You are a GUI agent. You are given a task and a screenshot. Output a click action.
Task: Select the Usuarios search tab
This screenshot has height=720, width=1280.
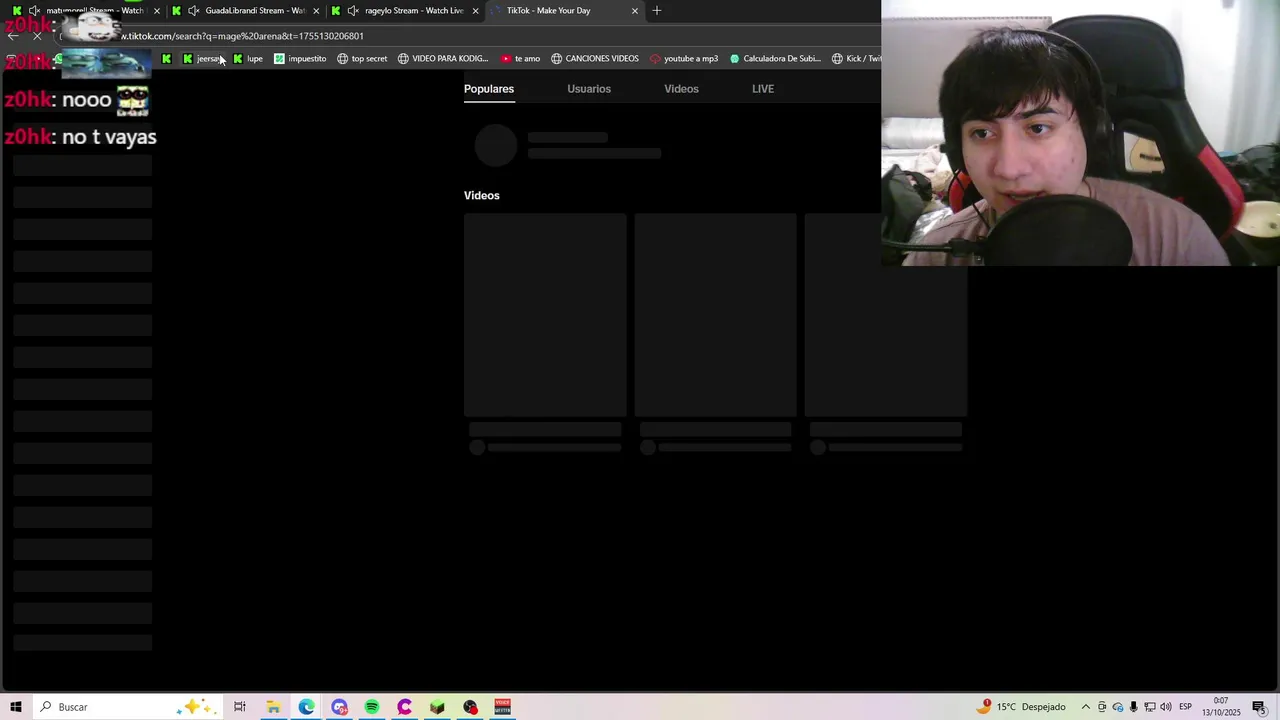589,89
